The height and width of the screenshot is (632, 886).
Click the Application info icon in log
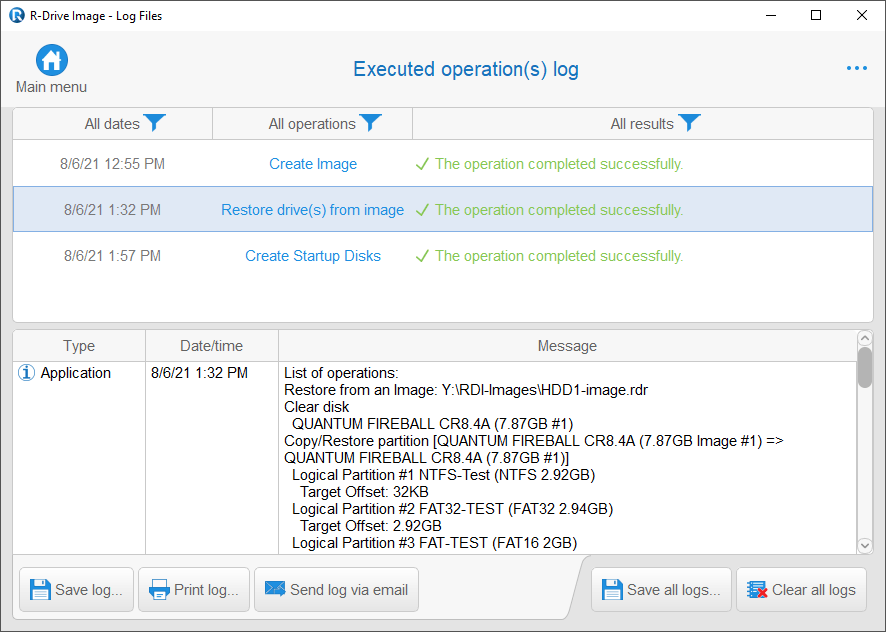pos(27,373)
